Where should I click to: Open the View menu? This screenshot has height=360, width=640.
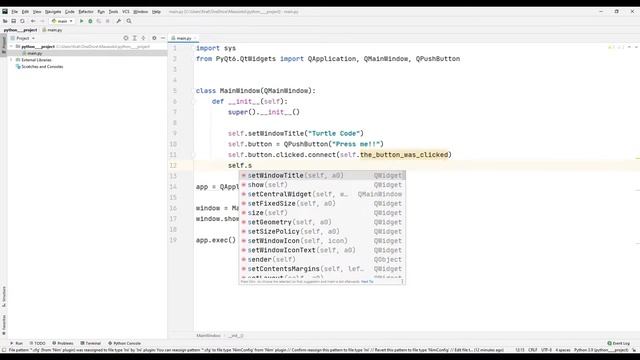[x=37, y=12]
